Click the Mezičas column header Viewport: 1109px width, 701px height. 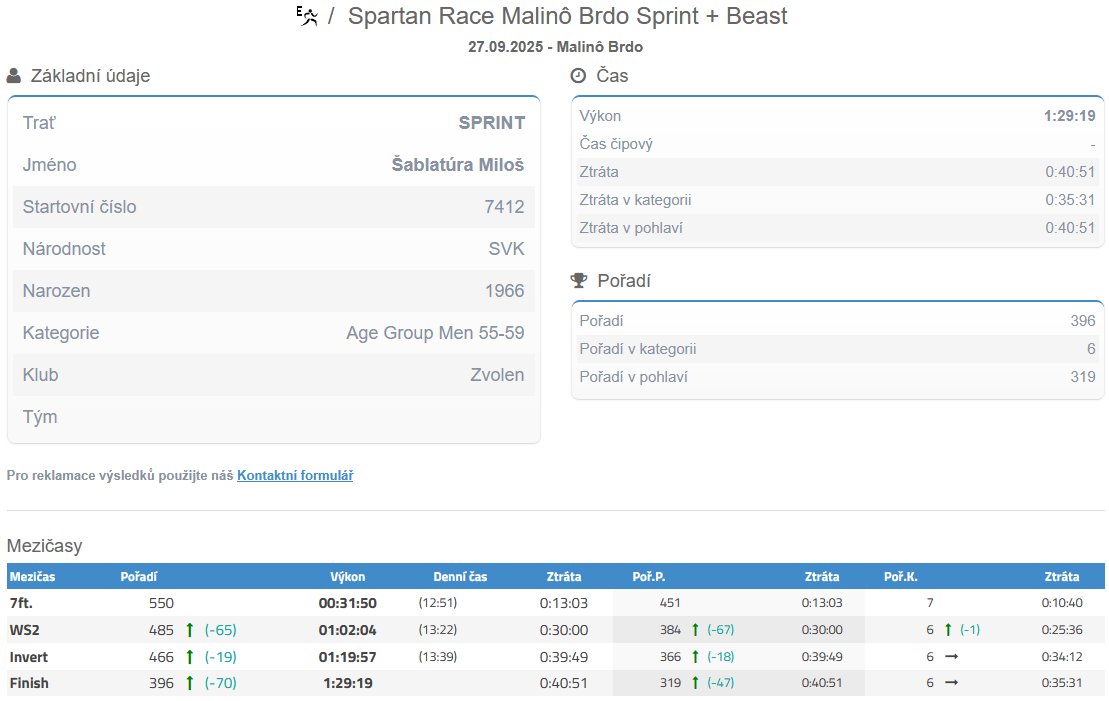[33, 577]
